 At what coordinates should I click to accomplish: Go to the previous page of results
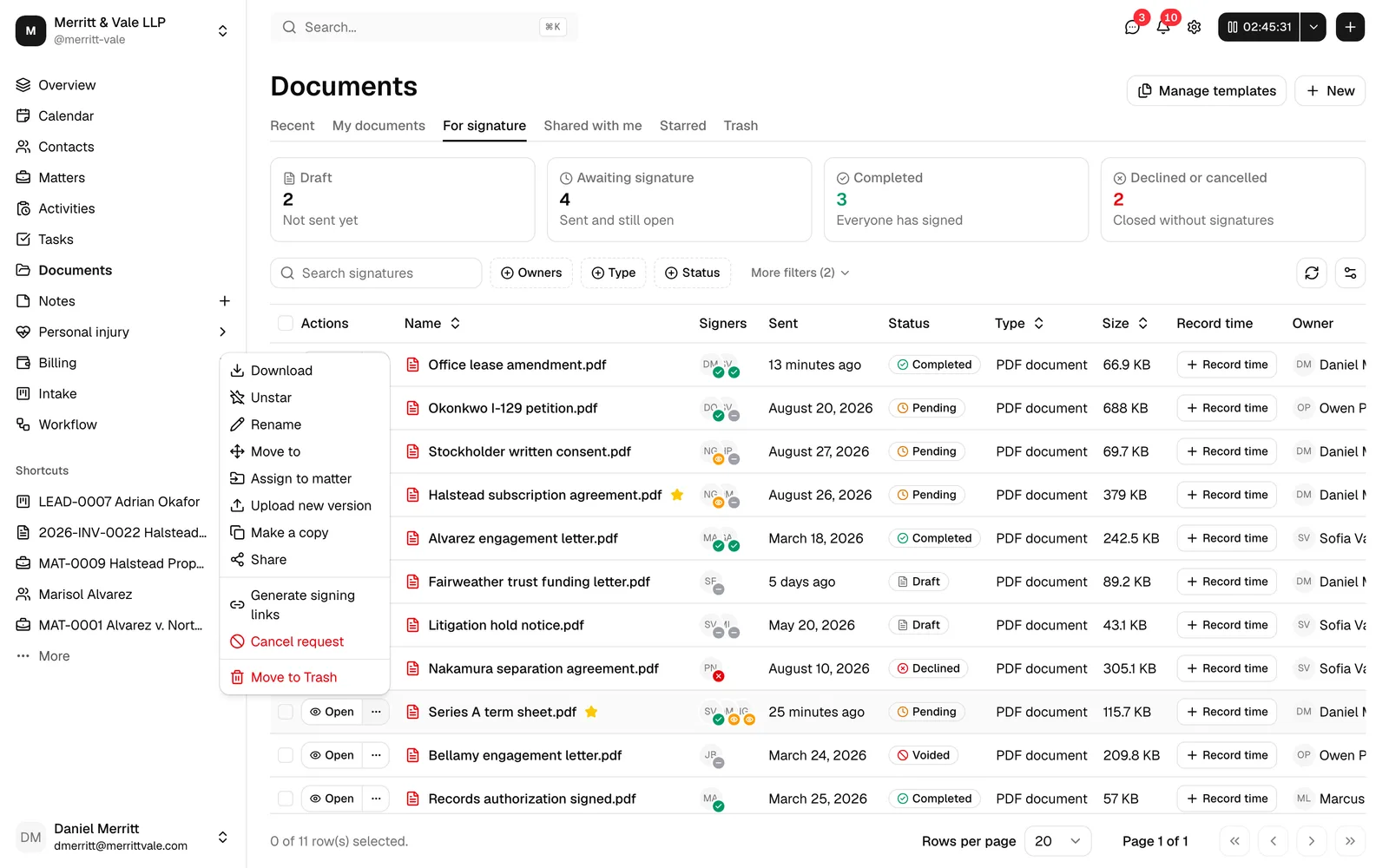point(1273,841)
